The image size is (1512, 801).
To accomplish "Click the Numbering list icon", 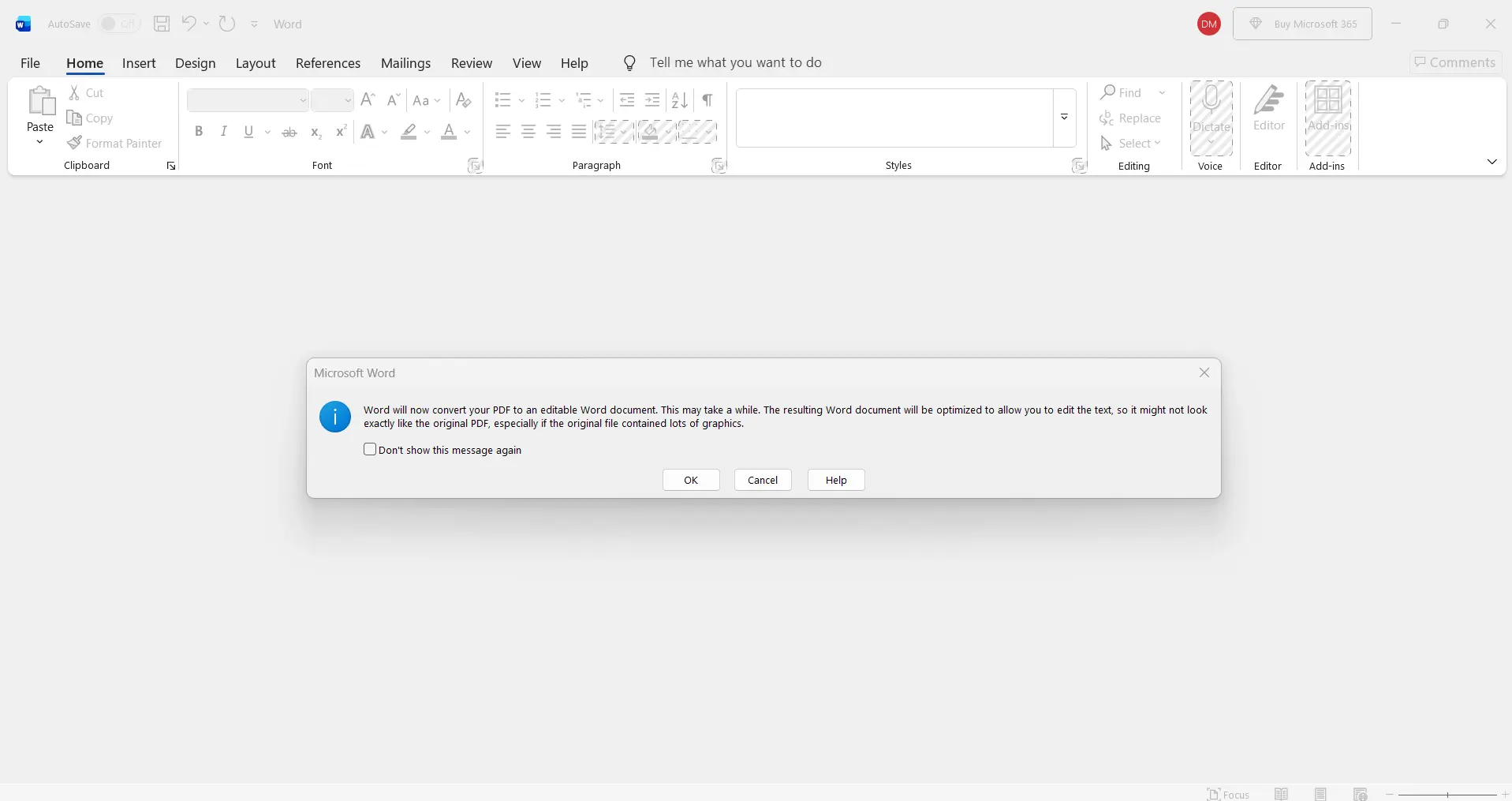I will [x=543, y=100].
